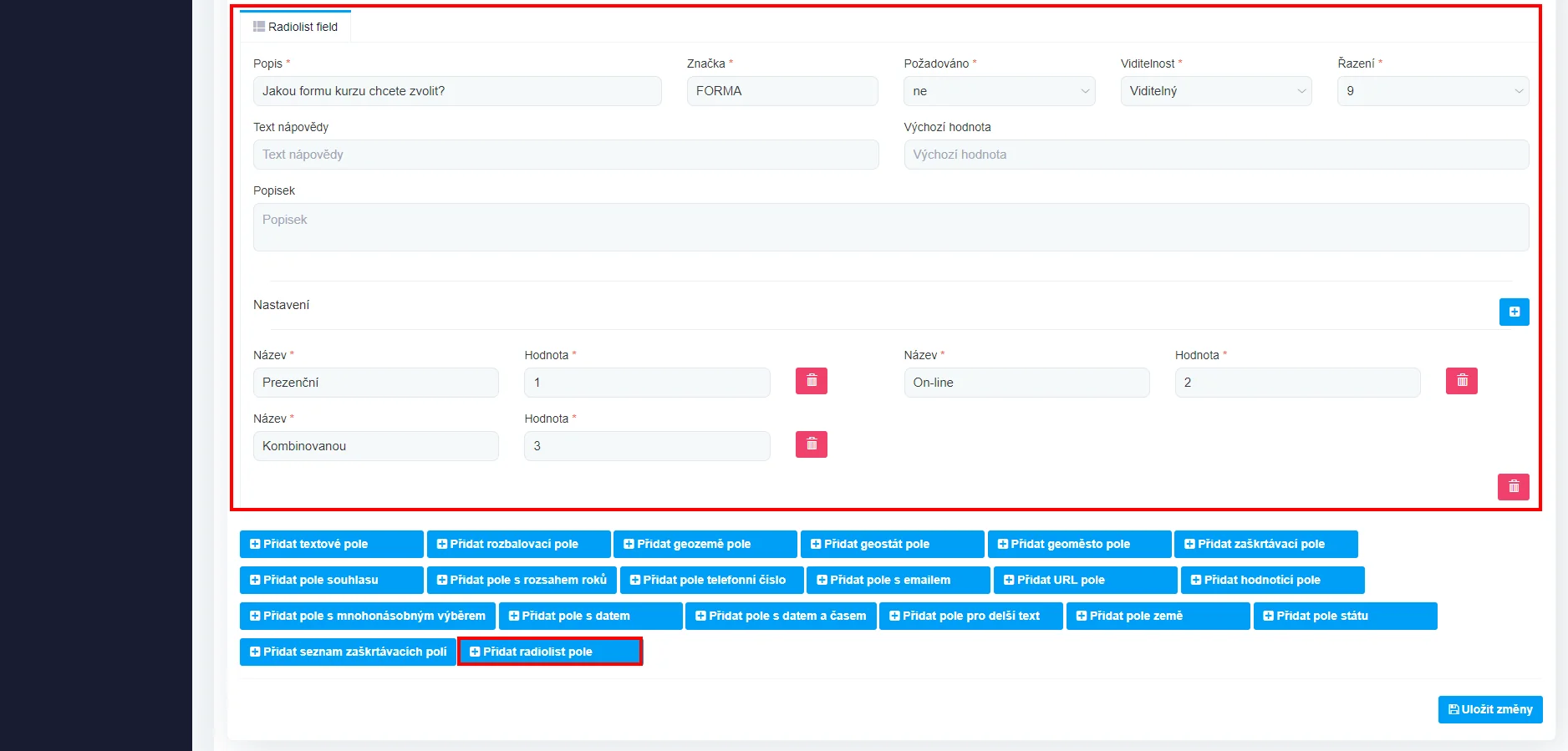Focus the Značka field containing FORMA
Viewport: 1568px width, 751px height.
tap(781, 91)
